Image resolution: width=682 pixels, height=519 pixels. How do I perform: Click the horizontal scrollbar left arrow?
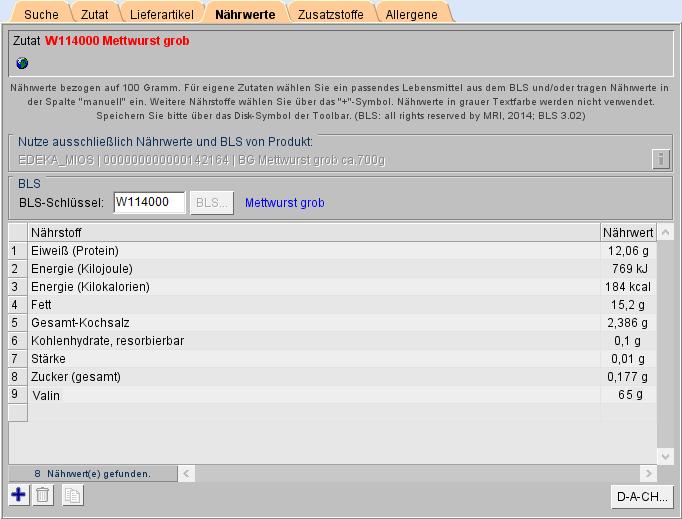[x=186, y=473]
